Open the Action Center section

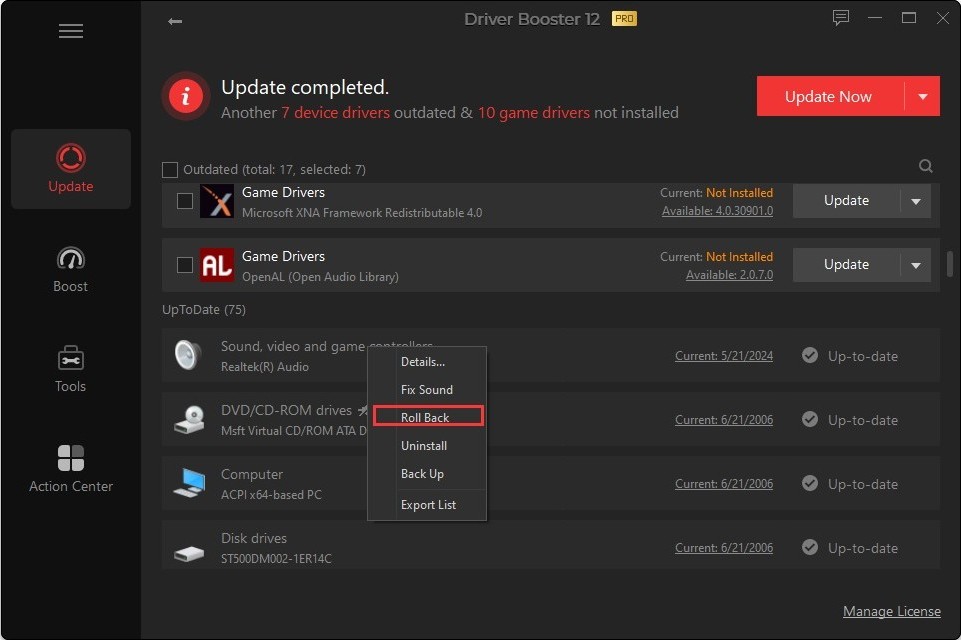tap(70, 469)
